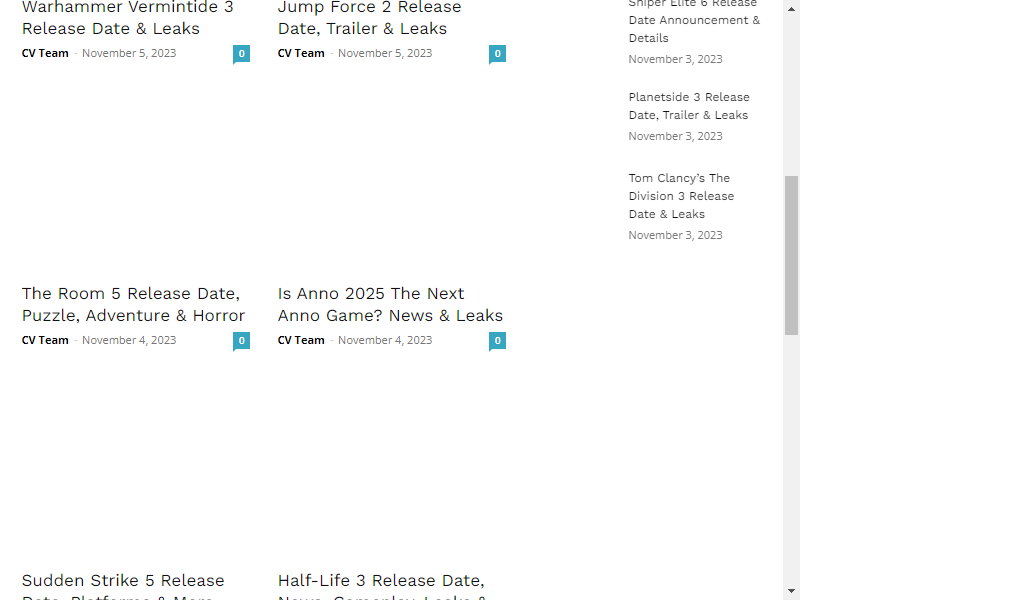
Task: Open comment count badge for Anno 2025
Action: [x=498, y=341]
